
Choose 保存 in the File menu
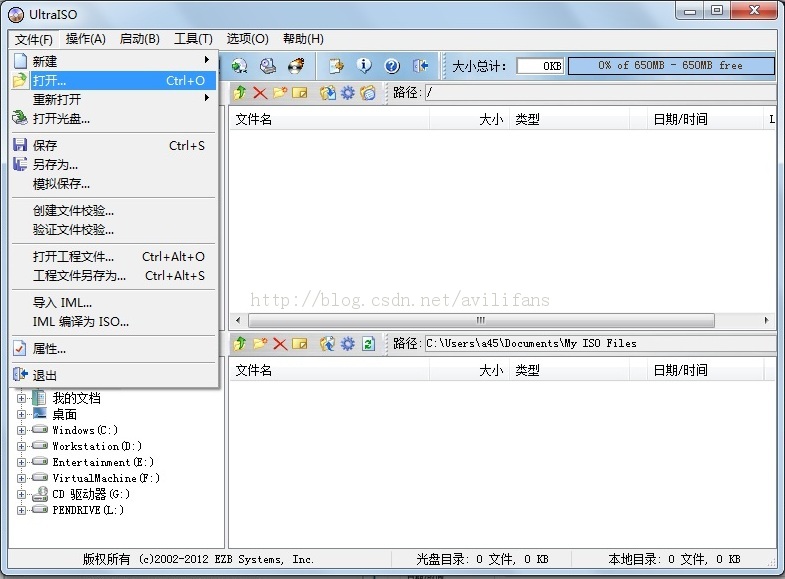point(114,146)
